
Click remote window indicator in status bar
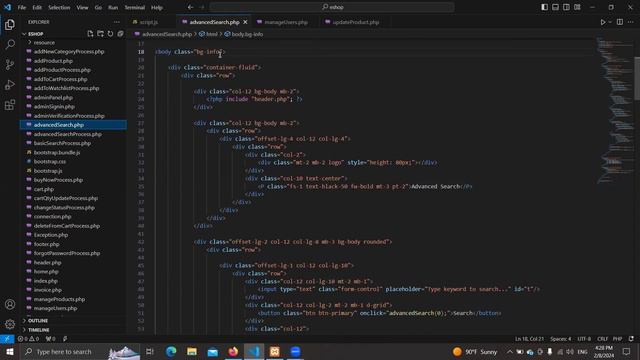[7, 339]
